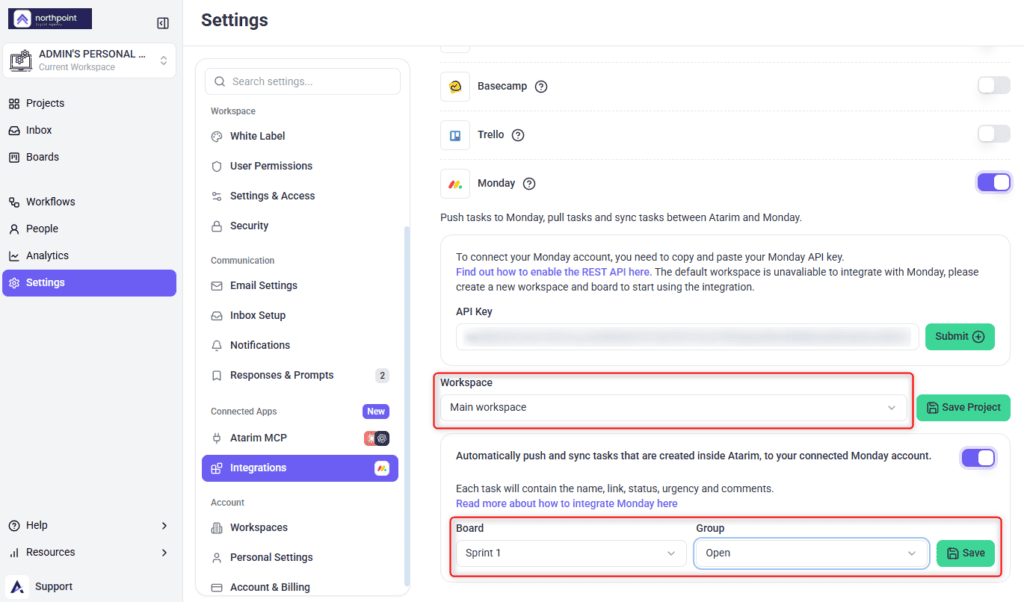Click the Basecamp logo icon
The image size is (1024, 602).
click(455, 86)
